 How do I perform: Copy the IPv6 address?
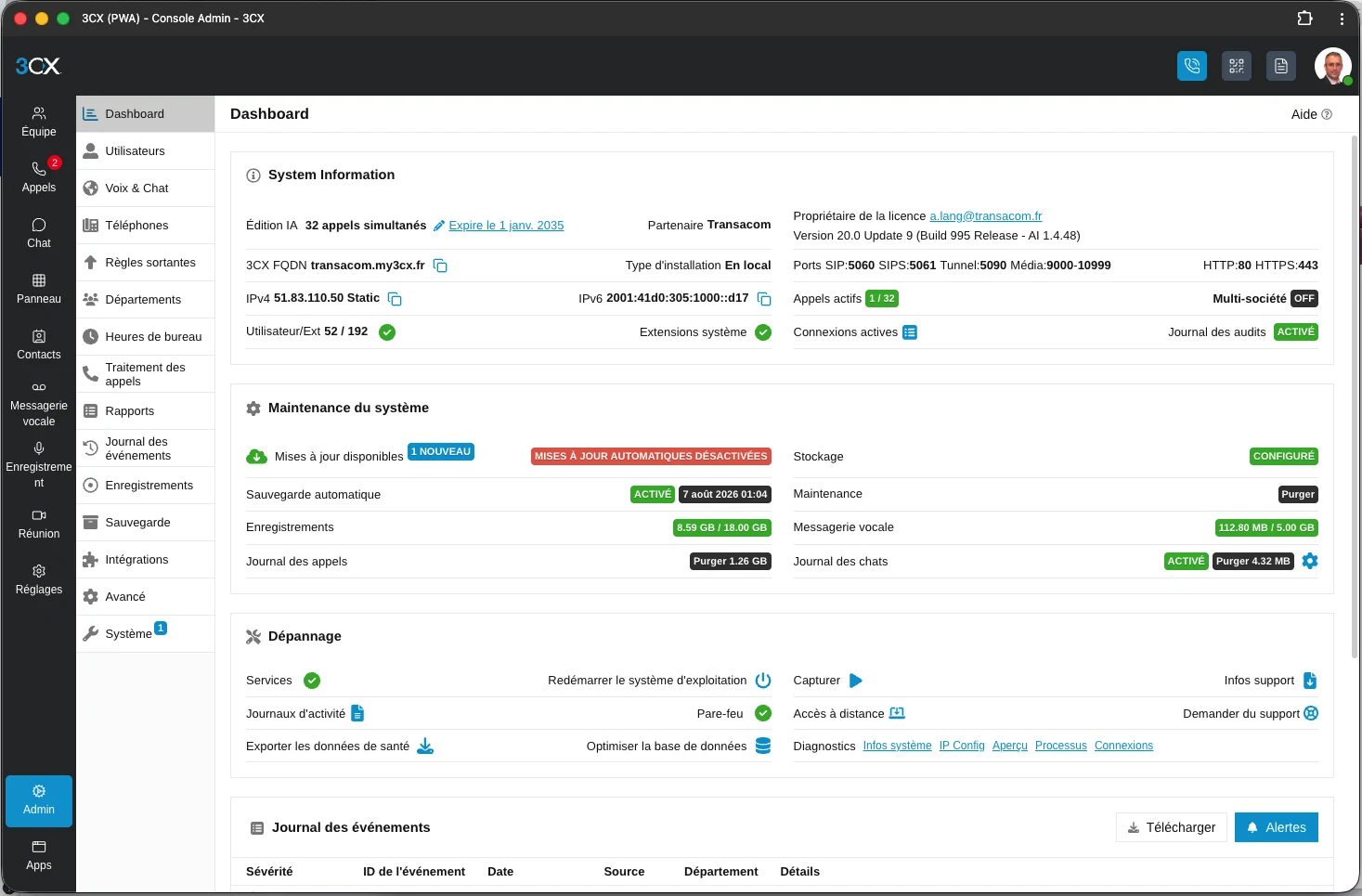[x=764, y=299]
